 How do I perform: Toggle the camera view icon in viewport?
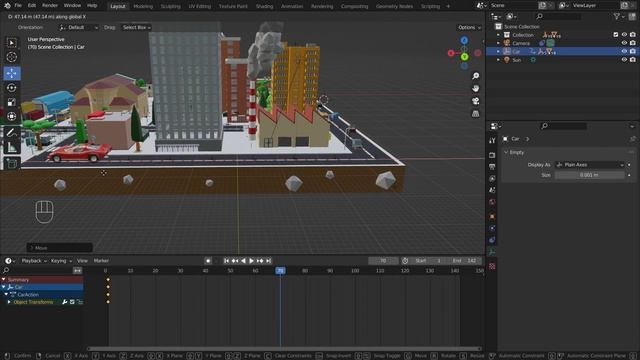476,101
